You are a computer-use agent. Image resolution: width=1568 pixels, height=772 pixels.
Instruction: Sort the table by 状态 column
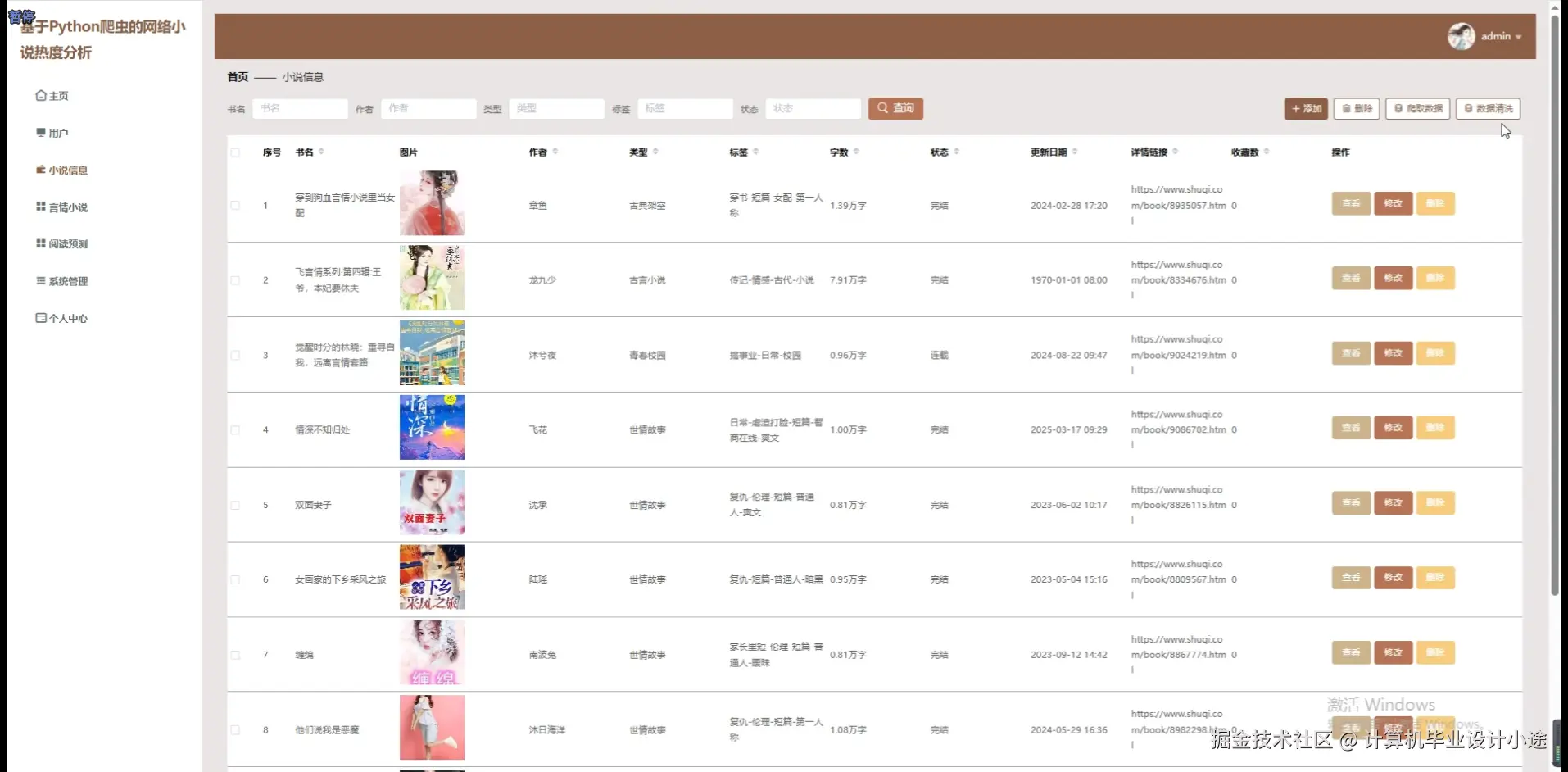(956, 152)
